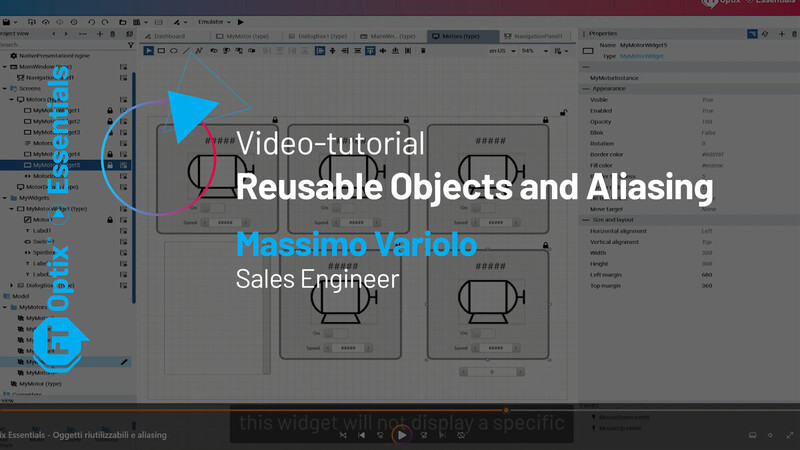Click the MyMotorWidget type link
This screenshot has width=800, height=450.
pyautogui.click(x=642, y=57)
